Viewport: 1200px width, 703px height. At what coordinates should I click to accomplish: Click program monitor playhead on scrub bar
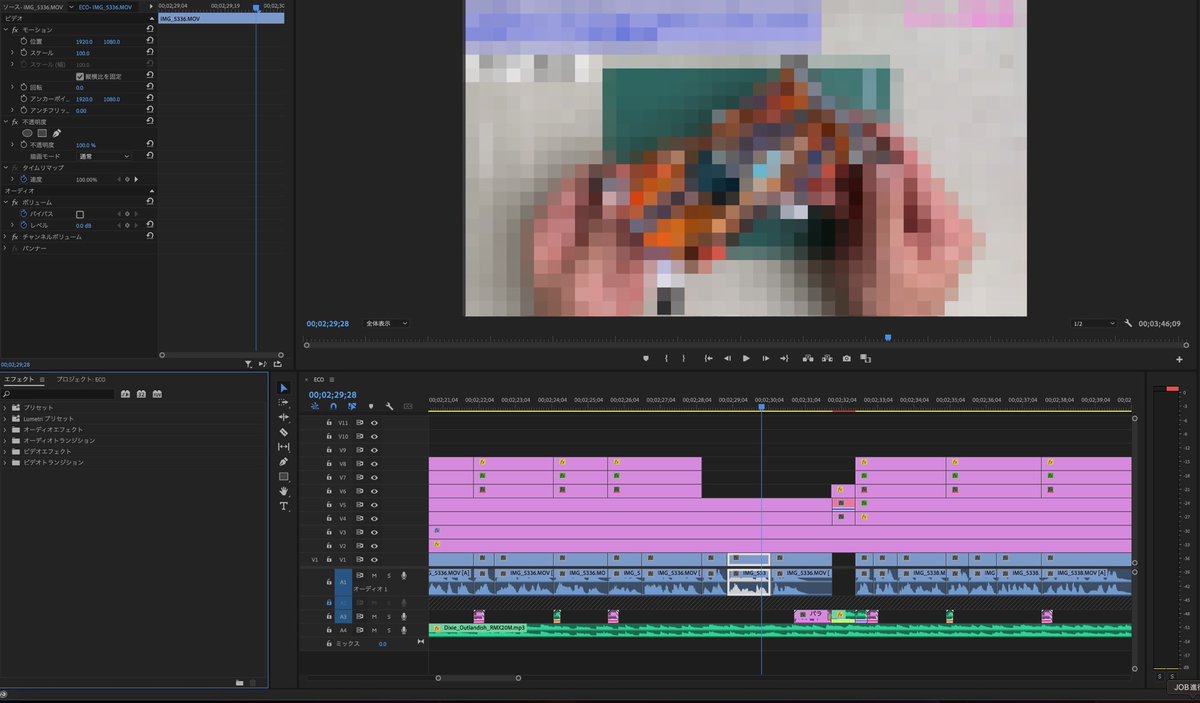[887, 338]
